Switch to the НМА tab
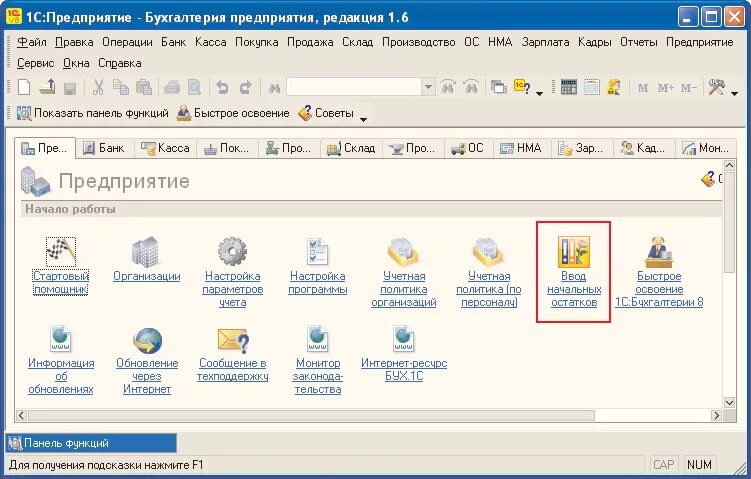 click(521, 148)
